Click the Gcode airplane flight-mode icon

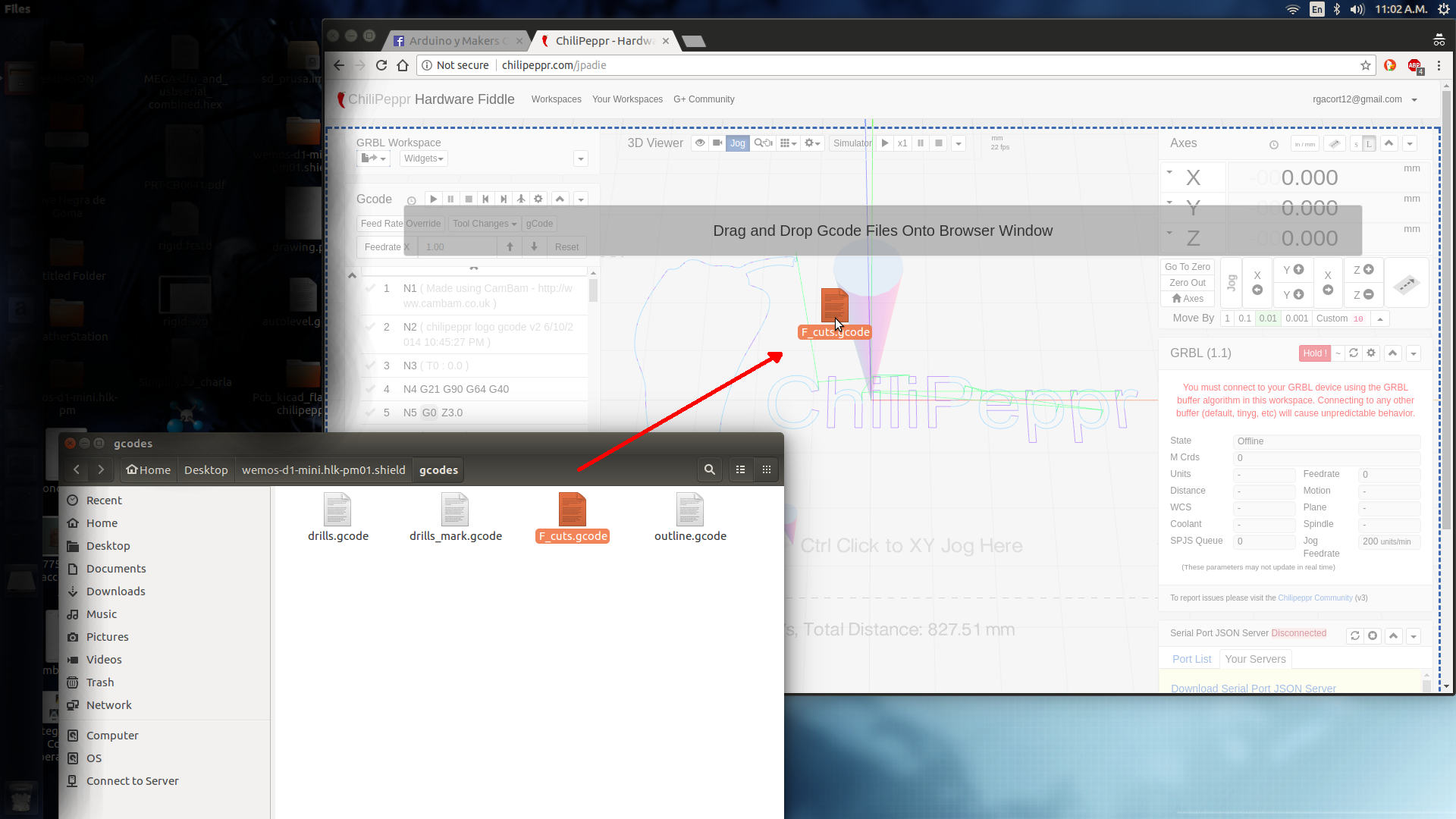[521, 199]
